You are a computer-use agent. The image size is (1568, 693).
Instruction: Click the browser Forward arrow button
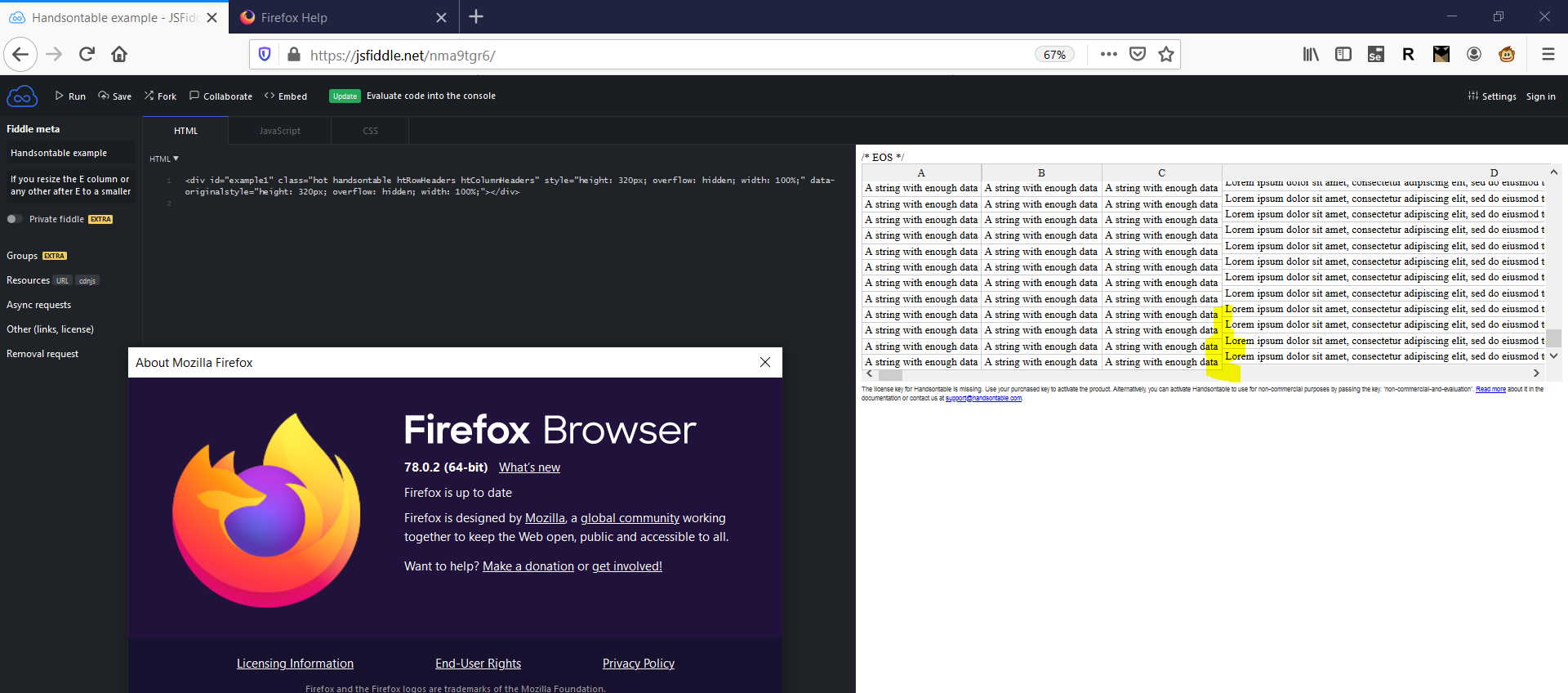click(x=54, y=55)
